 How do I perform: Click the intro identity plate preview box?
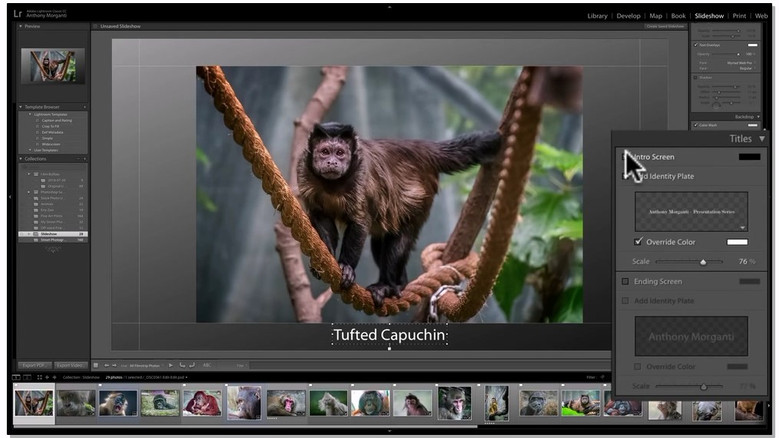coord(691,211)
